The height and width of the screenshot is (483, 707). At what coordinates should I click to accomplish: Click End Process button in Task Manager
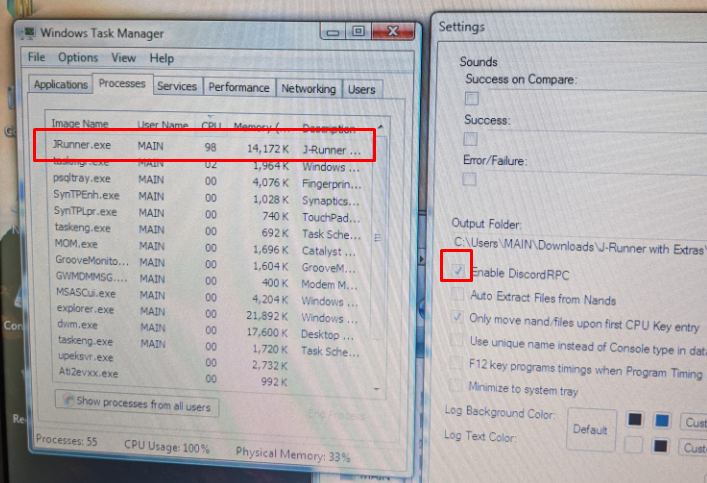point(336,414)
